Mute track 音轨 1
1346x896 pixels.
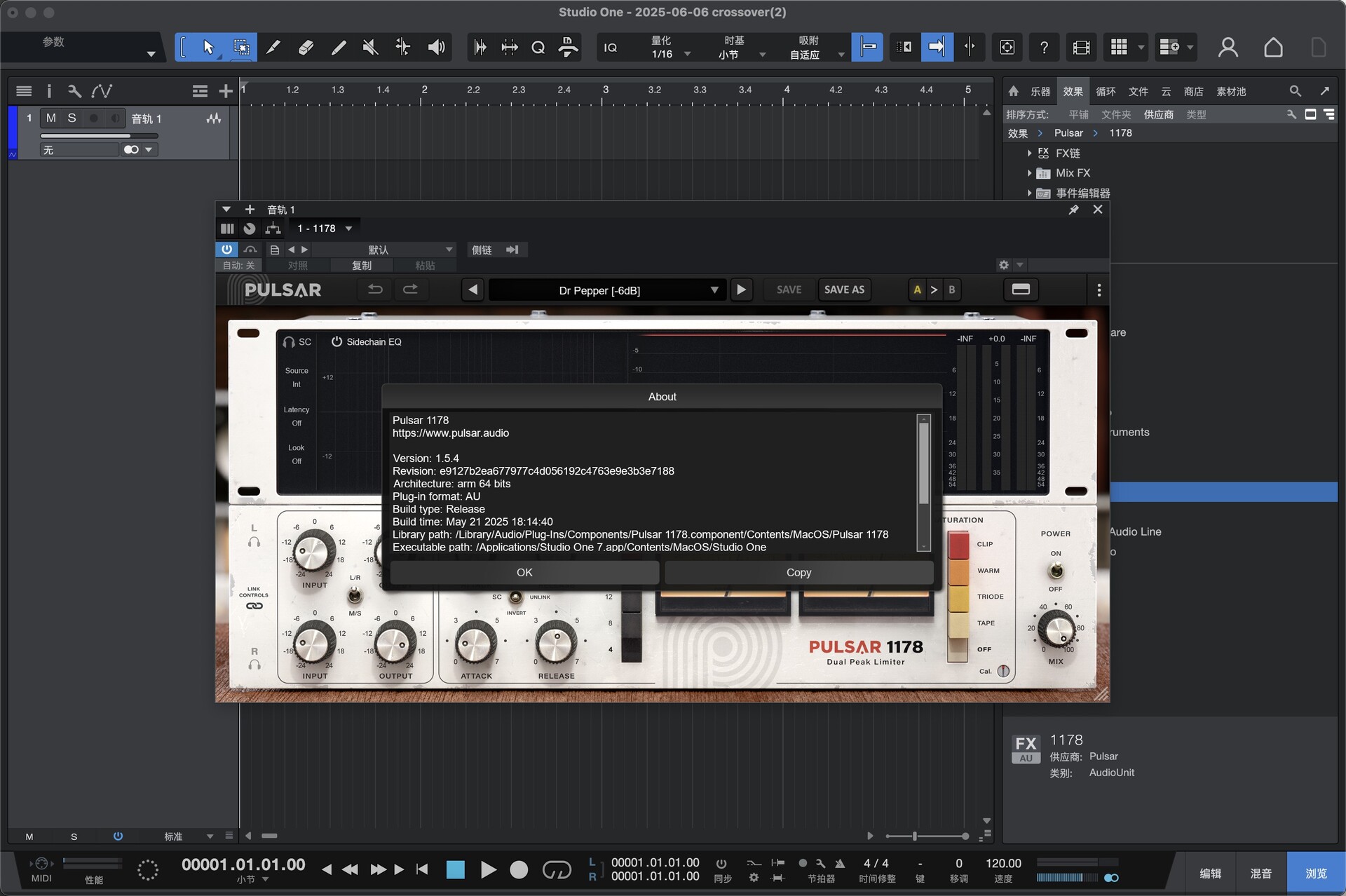pyautogui.click(x=50, y=118)
